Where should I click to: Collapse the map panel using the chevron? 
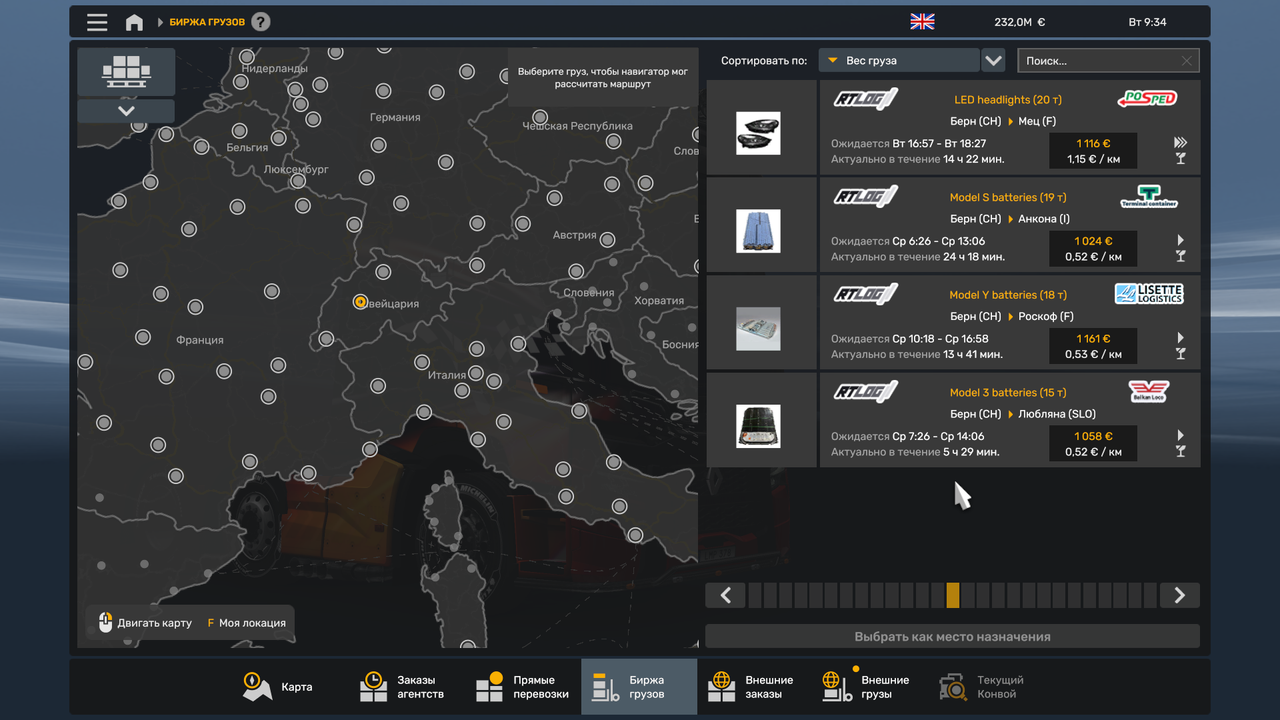(126, 109)
